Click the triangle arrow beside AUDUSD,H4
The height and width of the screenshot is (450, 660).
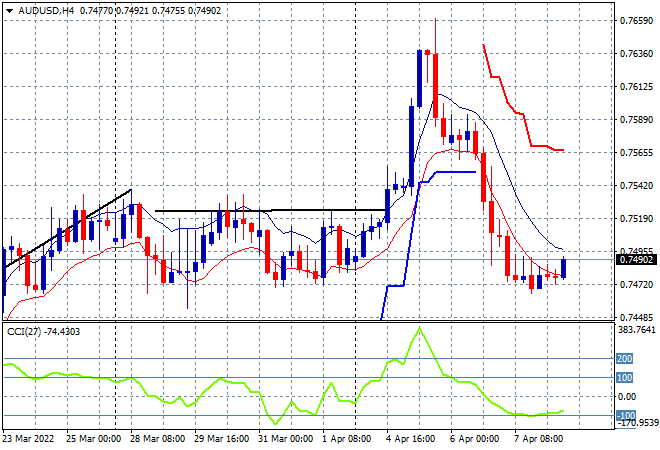coord(9,8)
